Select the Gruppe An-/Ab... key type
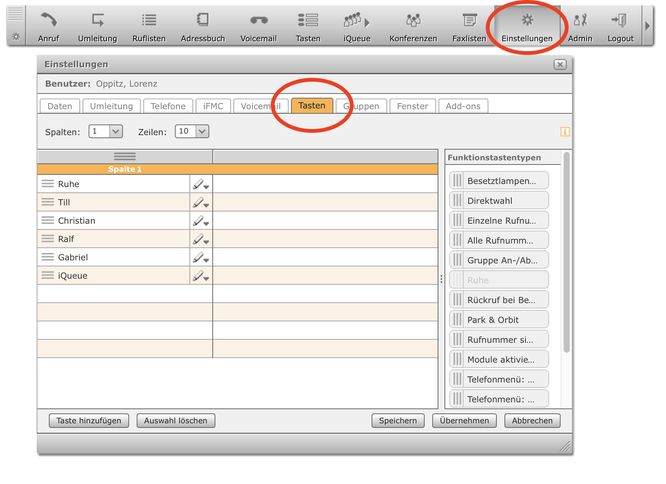Viewport: 666px width, 484px height. tap(499, 260)
